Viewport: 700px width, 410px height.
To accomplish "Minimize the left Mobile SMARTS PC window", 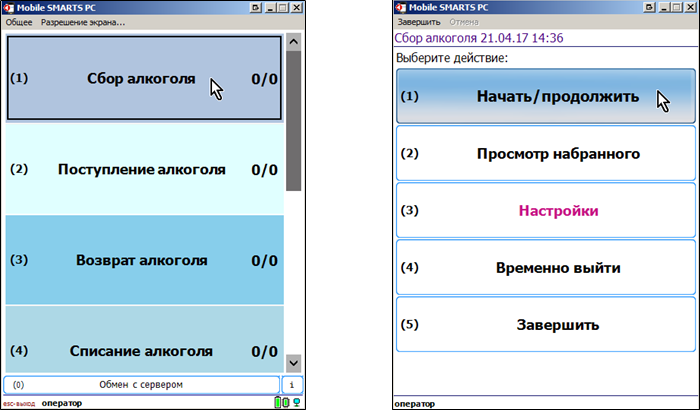I will 270,8.
